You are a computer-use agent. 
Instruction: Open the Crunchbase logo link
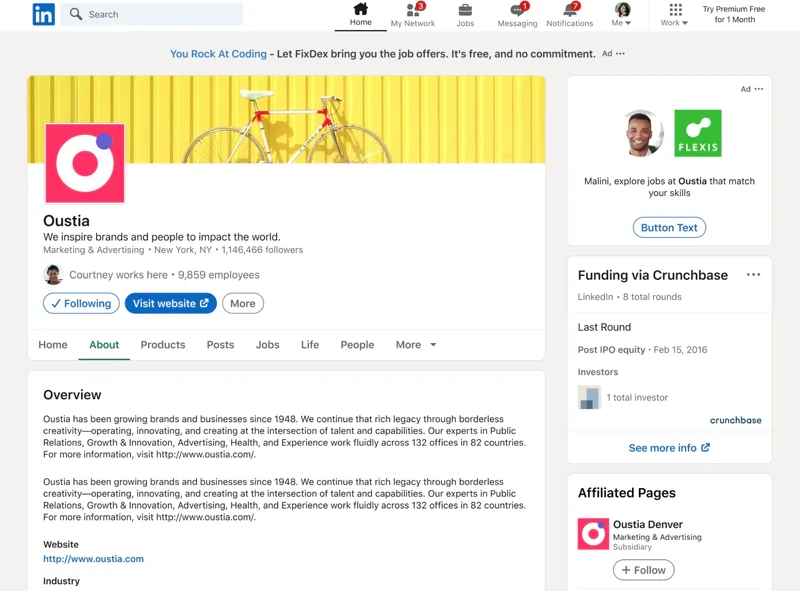736,420
